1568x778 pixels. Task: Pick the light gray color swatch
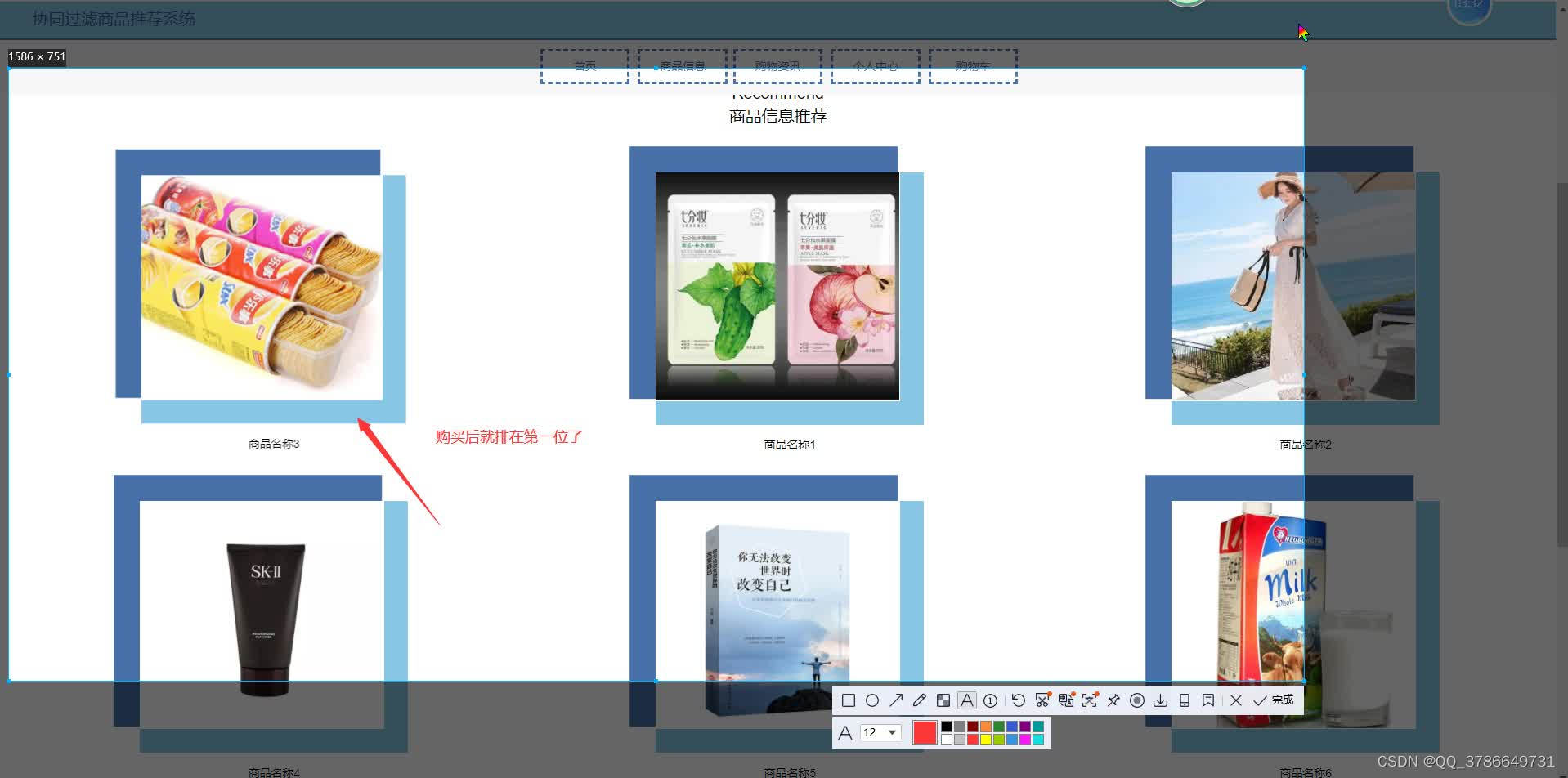coord(960,740)
